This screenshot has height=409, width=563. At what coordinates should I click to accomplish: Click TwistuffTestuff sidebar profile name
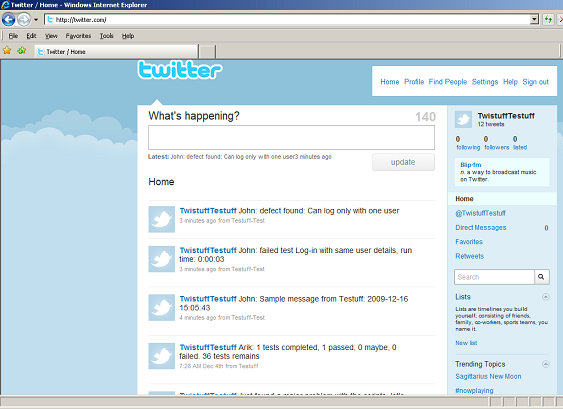506,116
